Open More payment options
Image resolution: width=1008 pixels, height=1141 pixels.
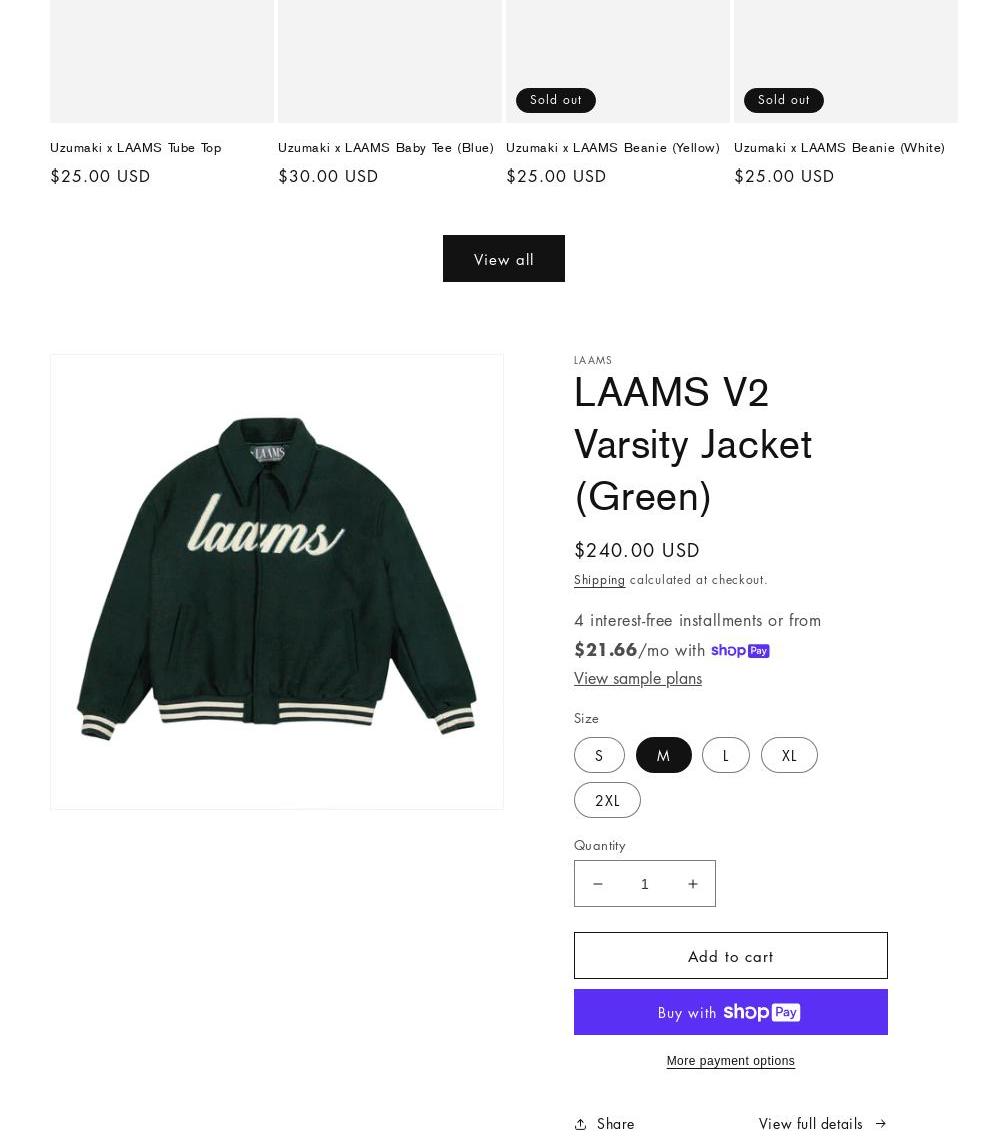tap(730, 1061)
